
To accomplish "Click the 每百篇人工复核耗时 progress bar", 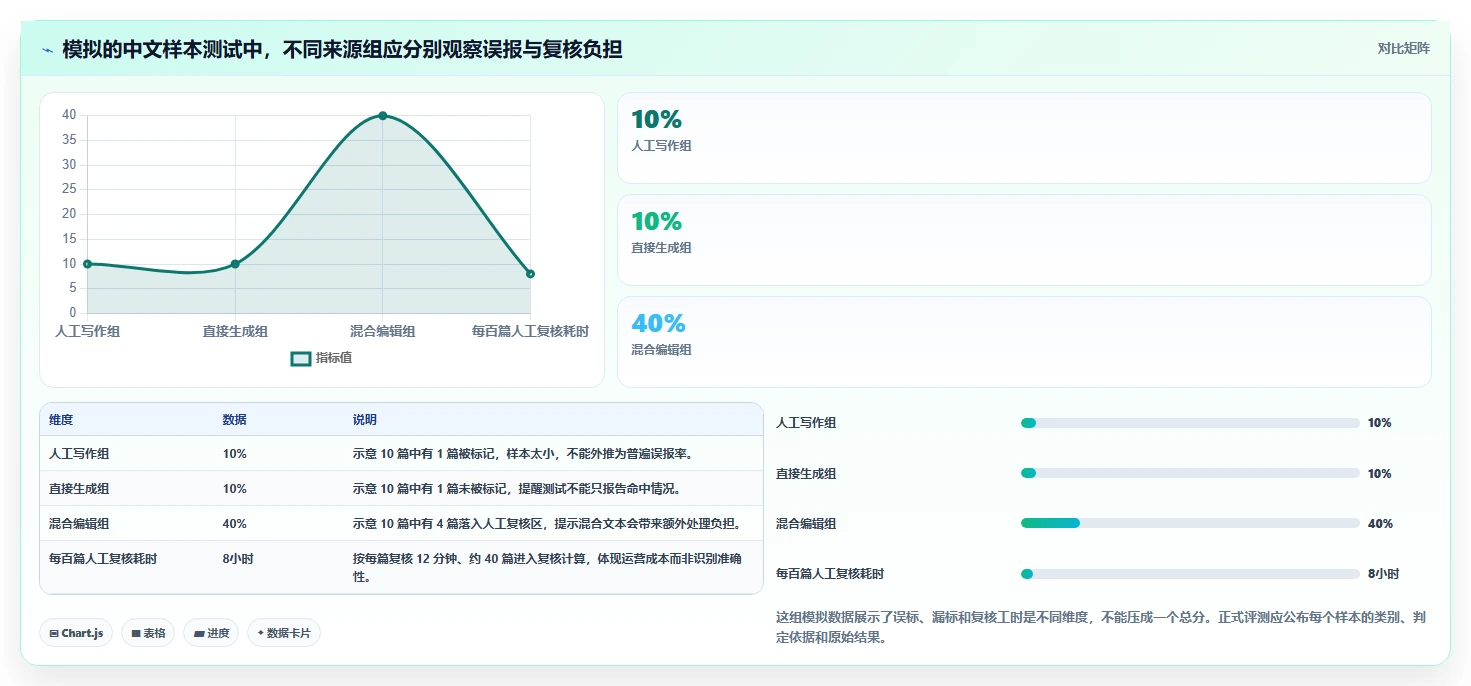I will click(1190, 574).
